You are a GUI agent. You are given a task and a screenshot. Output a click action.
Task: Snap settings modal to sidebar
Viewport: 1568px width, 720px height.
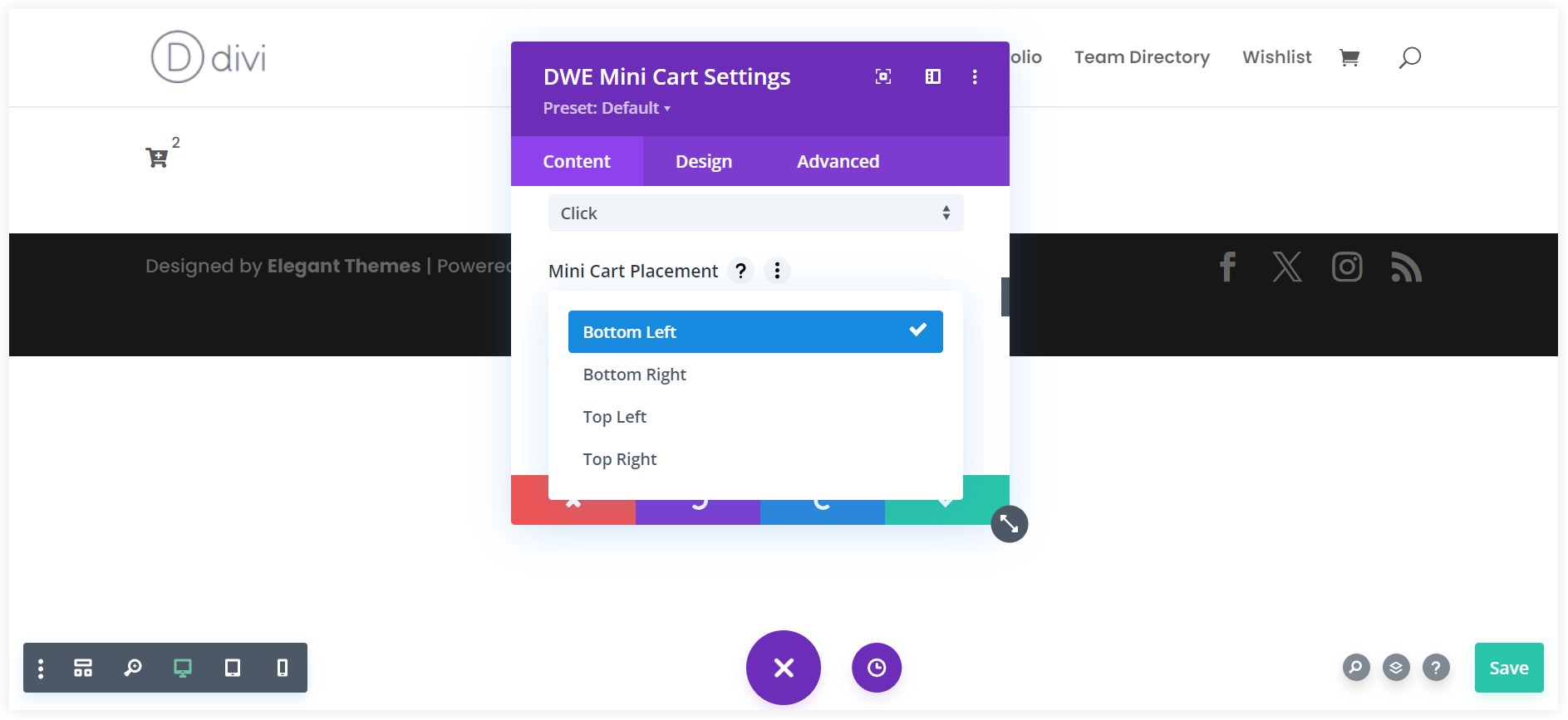(933, 76)
